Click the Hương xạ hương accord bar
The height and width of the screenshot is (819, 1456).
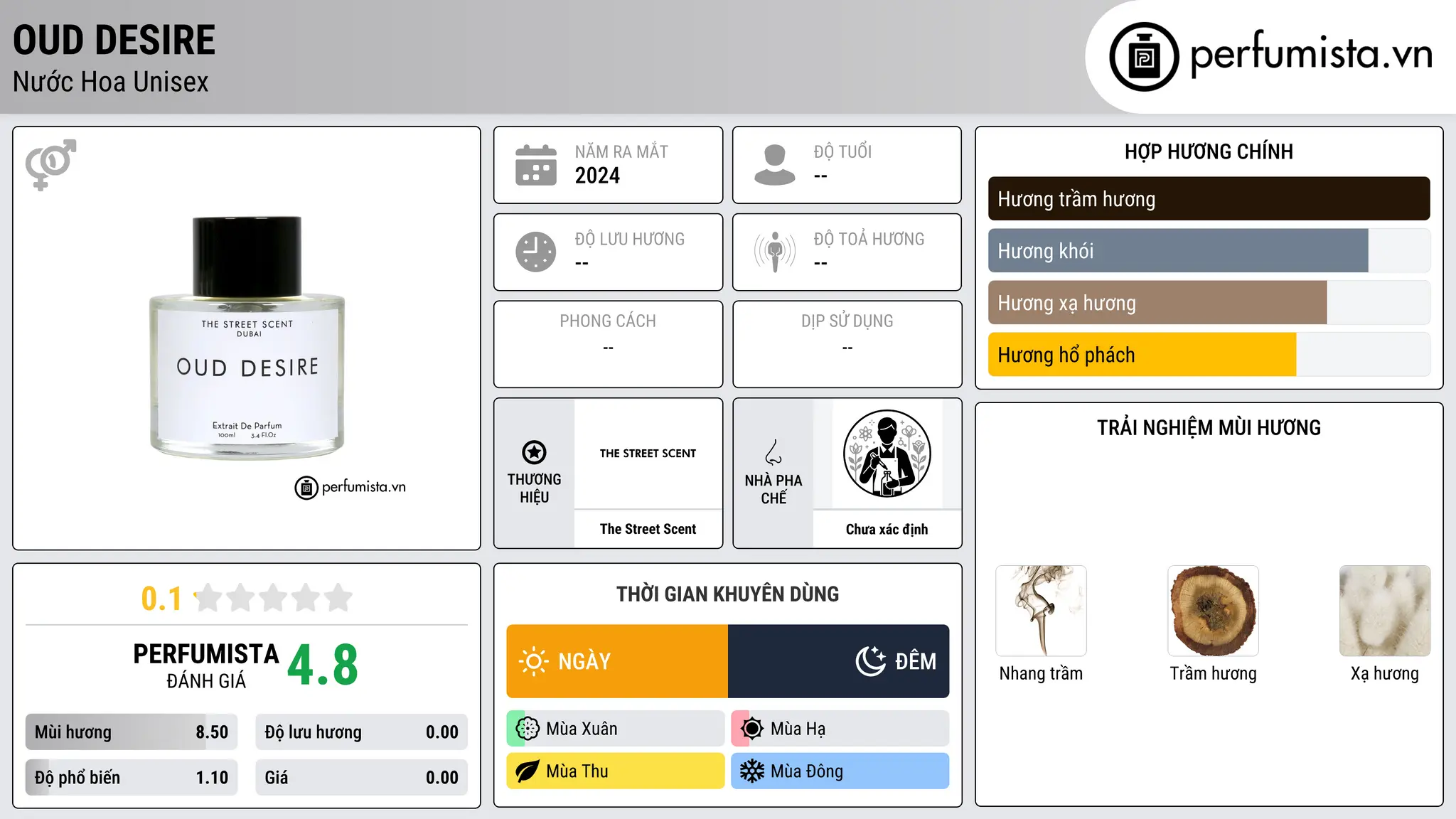(1209, 302)
